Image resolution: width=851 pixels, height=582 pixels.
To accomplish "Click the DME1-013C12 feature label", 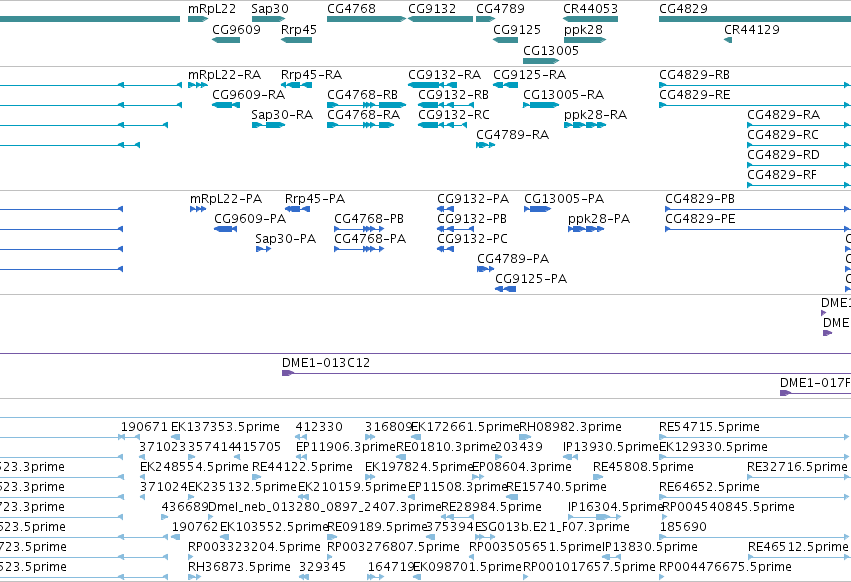I will pyautogui.click(x=326, y=363).
